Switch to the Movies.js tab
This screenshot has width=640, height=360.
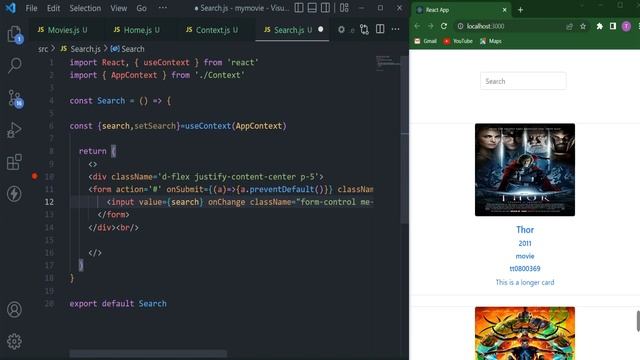tap(62, 30)
